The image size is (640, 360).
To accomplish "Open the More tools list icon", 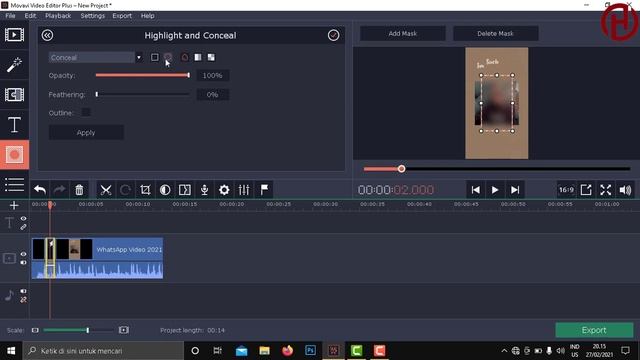I will click(x=14, y=184).
